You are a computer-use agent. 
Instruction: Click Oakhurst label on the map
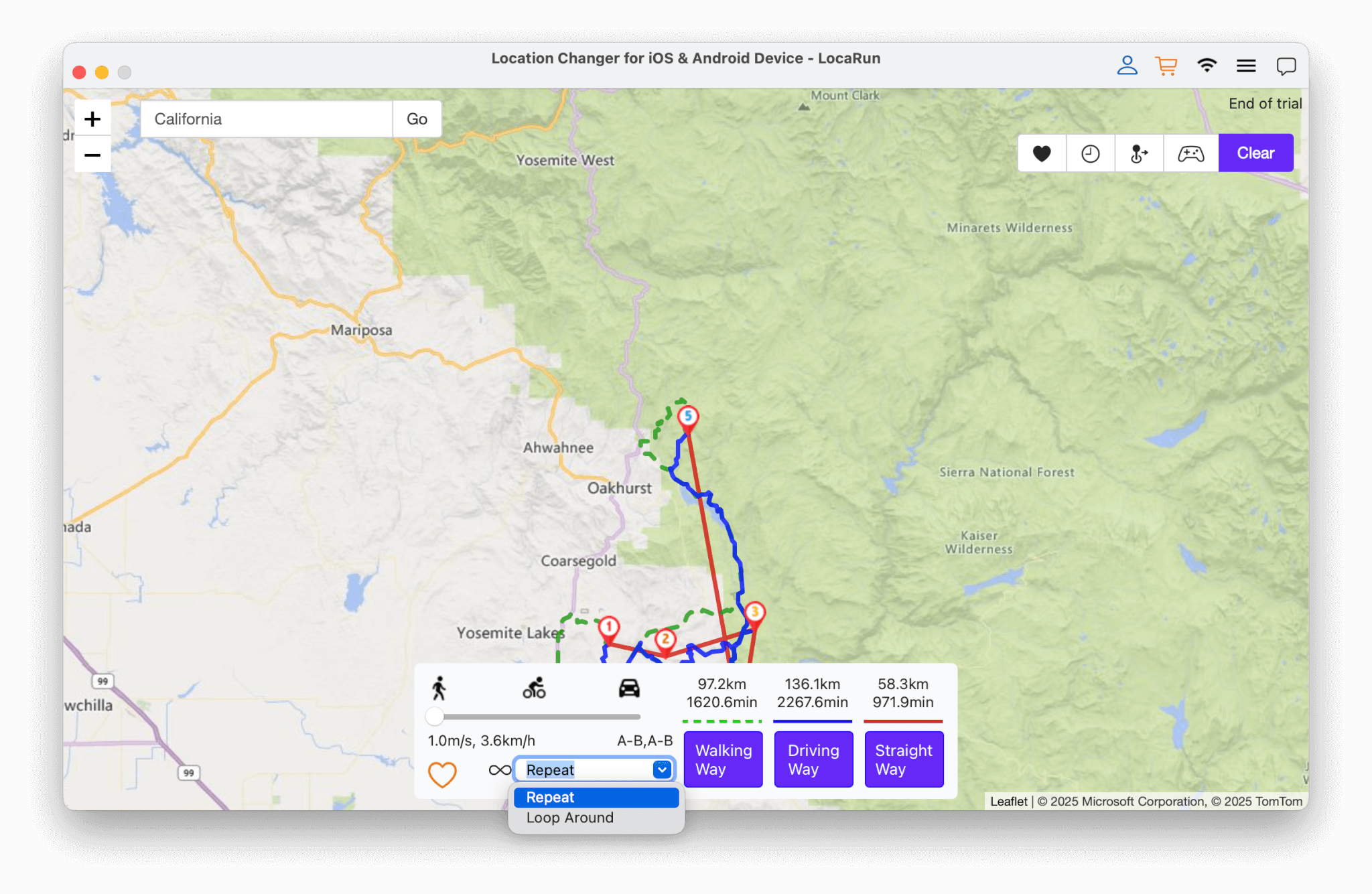point(619,488)
